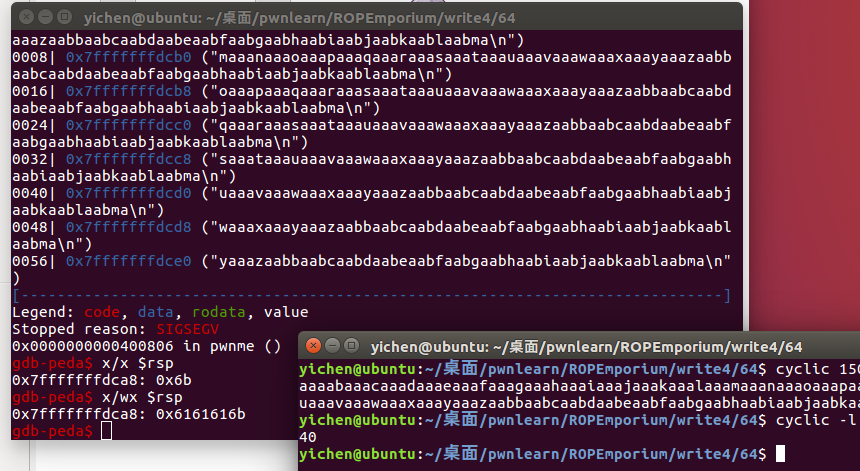Select stack address 0x7fffffffdcc8

click(x=129, y=159)
